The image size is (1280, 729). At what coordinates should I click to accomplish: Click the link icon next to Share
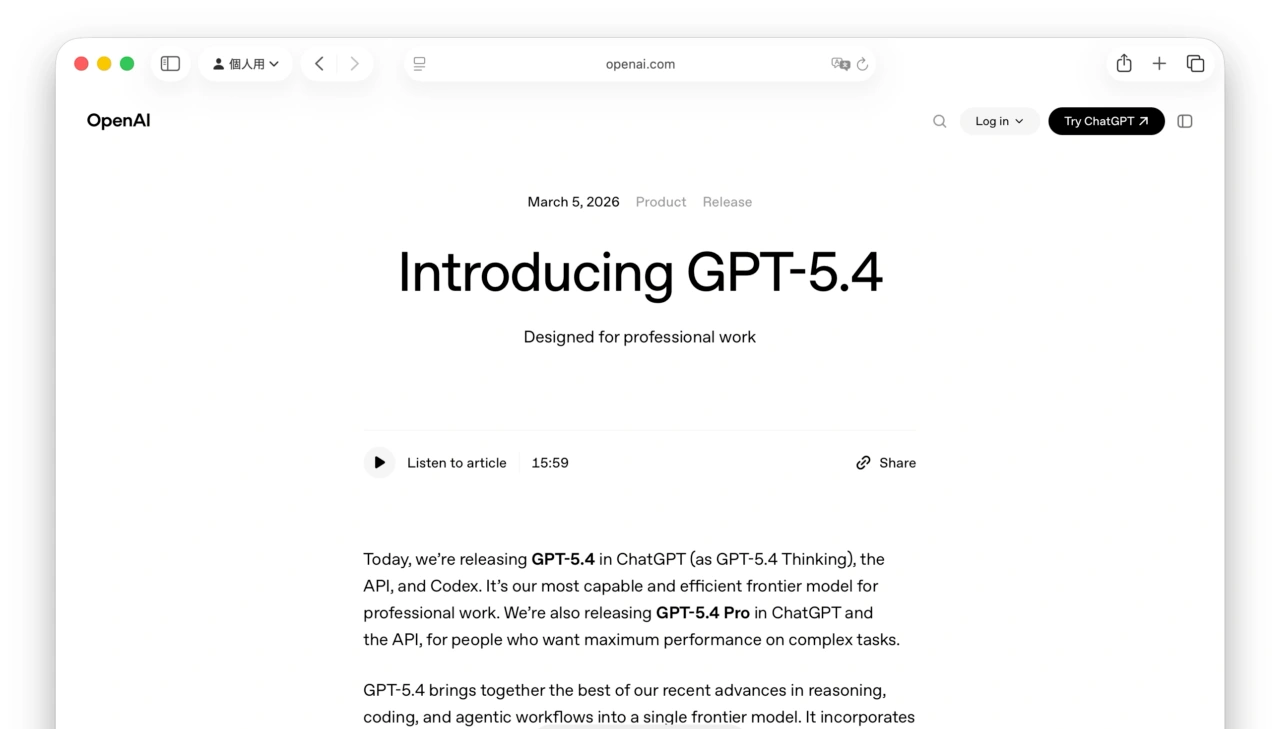pyautogui.click(x=863, y=462)
